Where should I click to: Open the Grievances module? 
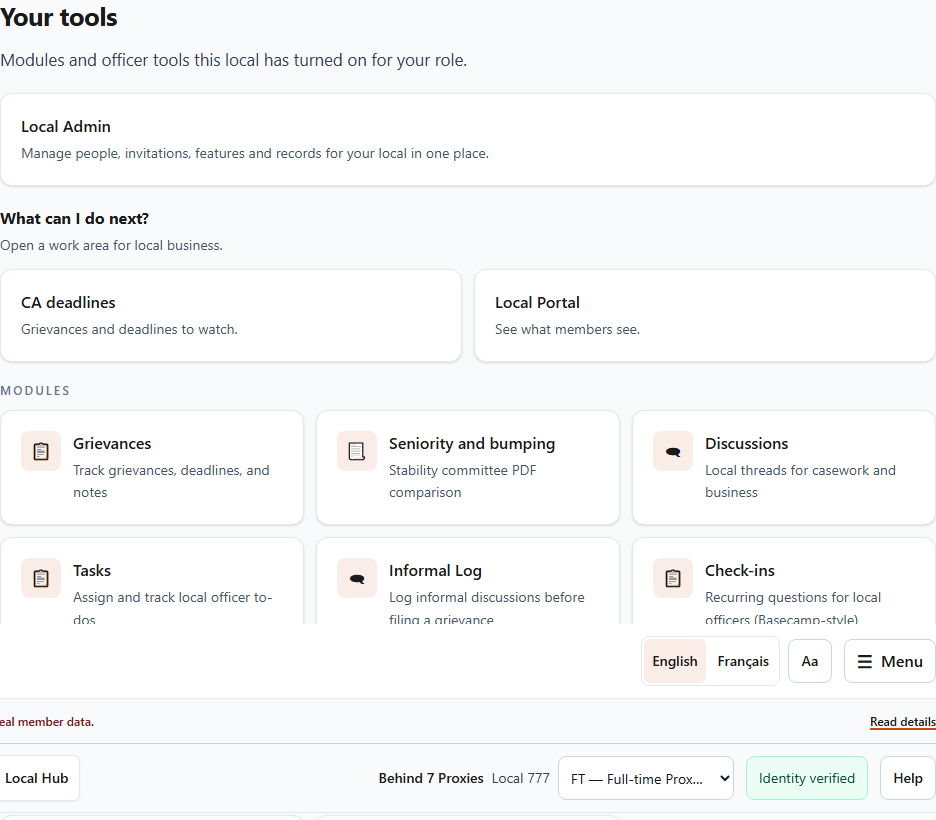pos(152,468)
